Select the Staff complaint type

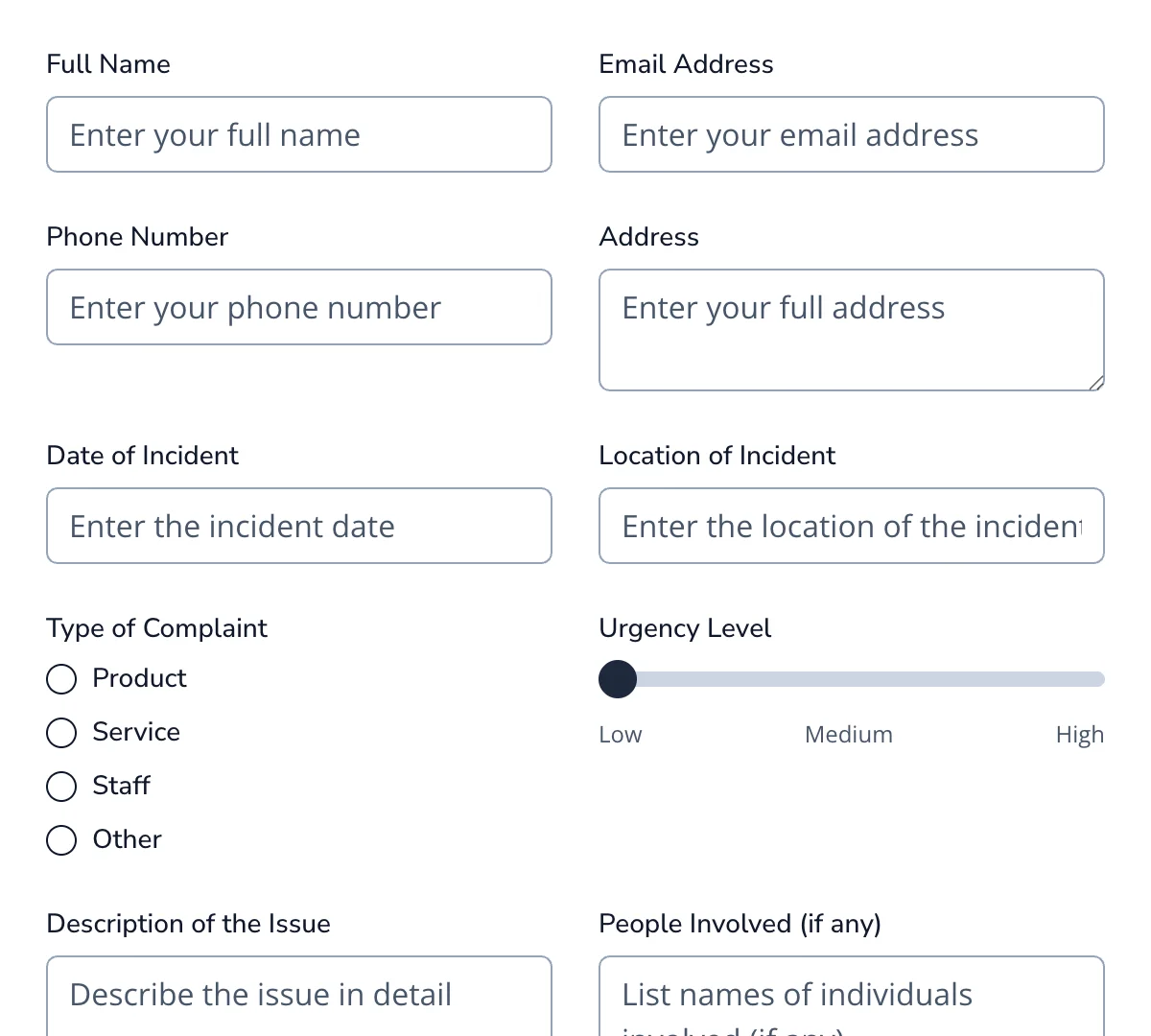(x=60, y=786)
